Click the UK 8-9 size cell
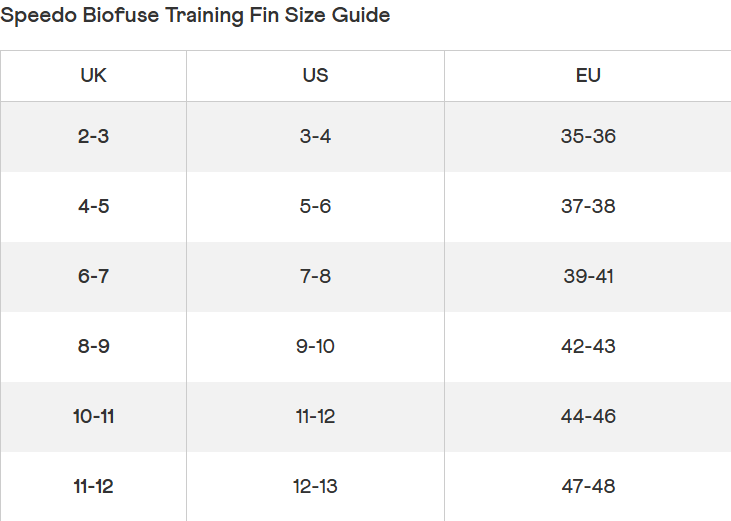Screen dimensions: 731x521 (93, 346)
